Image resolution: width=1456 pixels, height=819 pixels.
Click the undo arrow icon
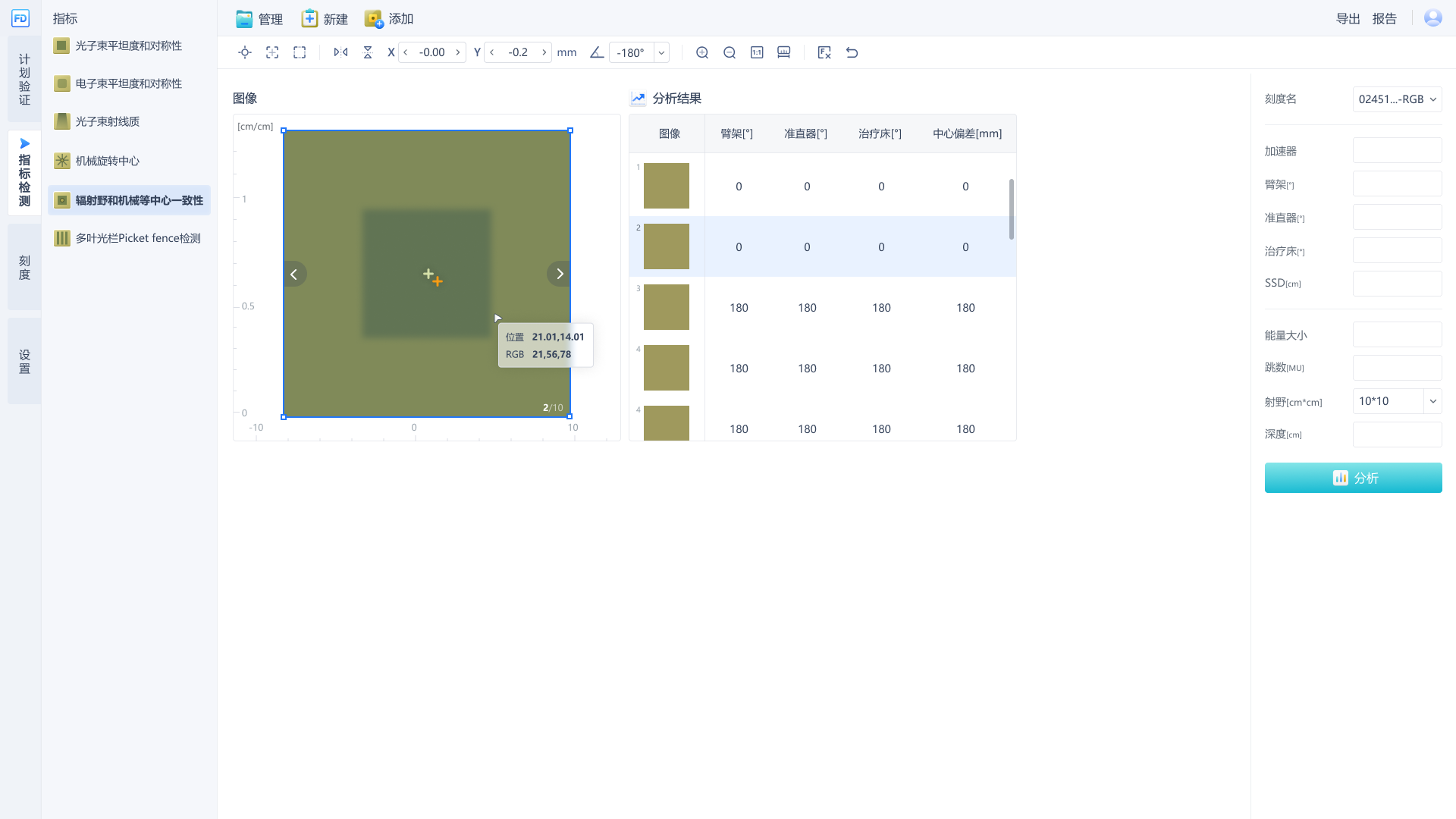point(852,52)
